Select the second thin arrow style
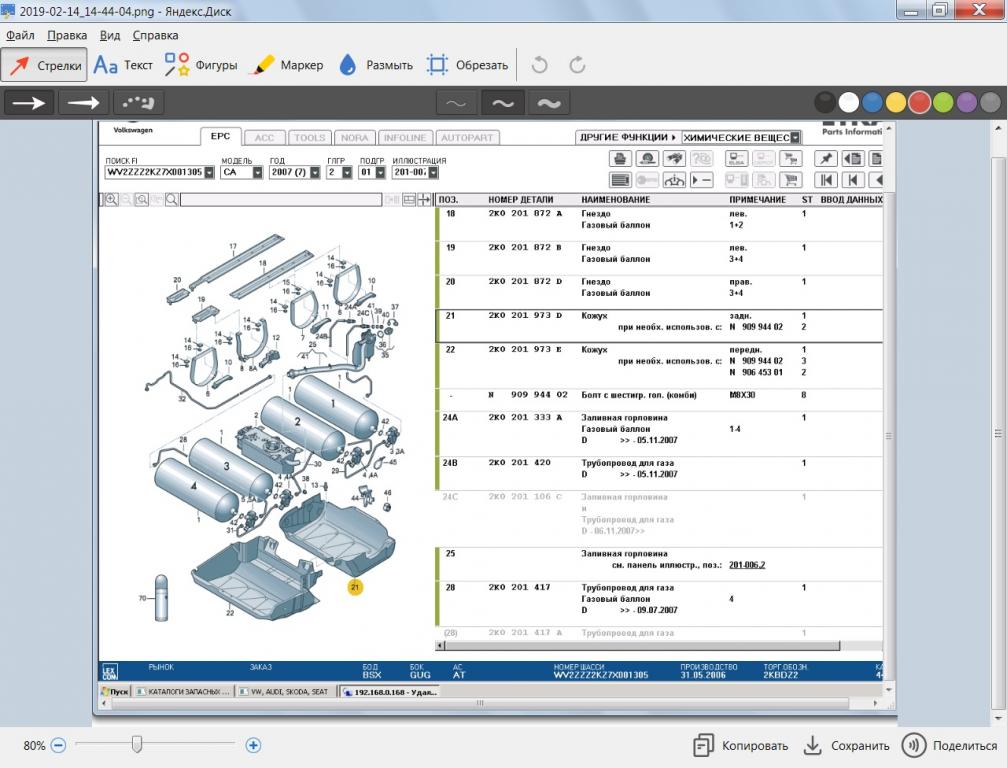Image resolution: width=1007 pixels, height=768 pixels. [x=83, y=103]
